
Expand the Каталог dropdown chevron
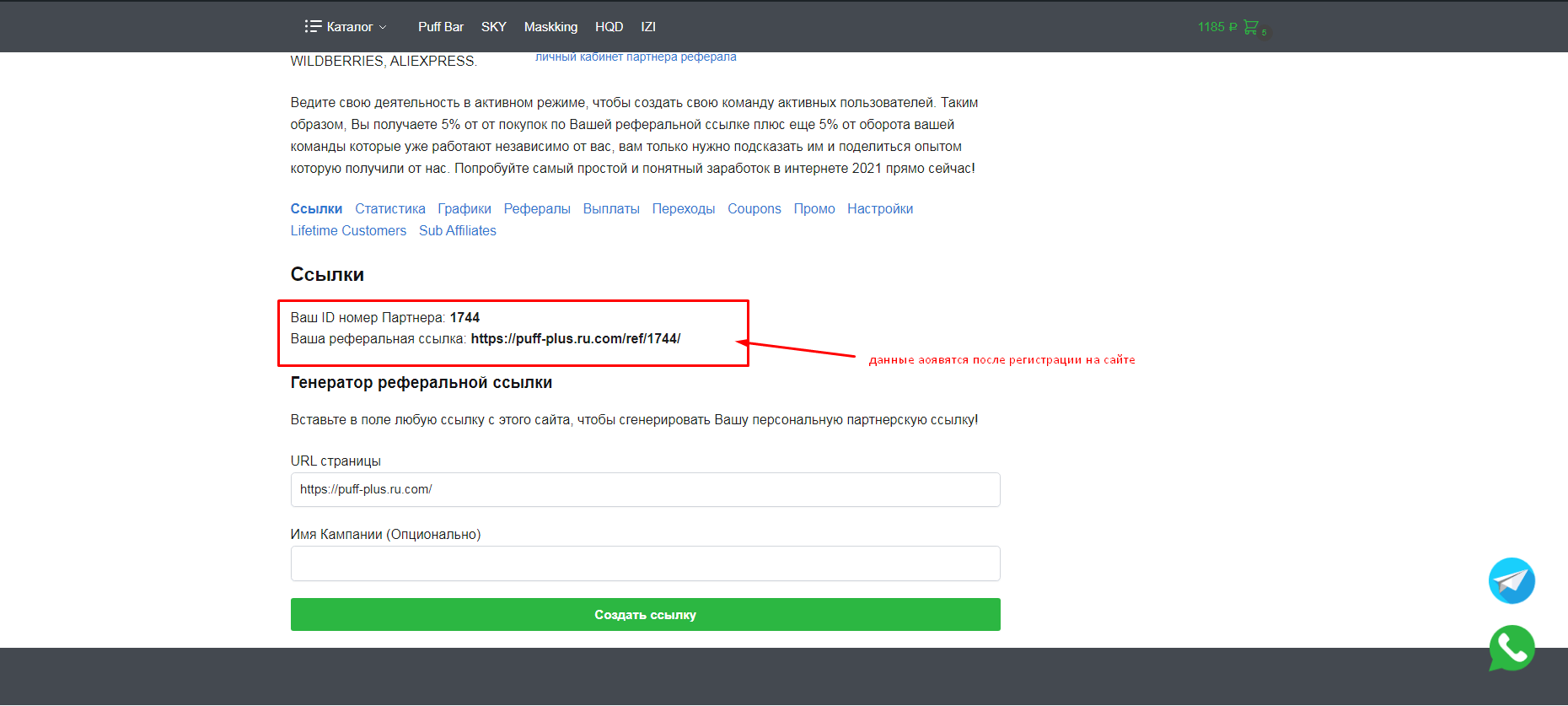(x=384, y=27)
